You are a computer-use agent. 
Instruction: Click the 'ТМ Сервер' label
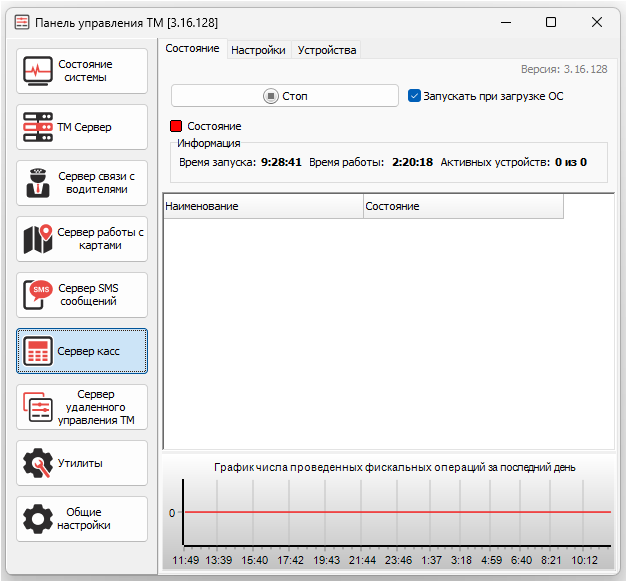(x=84, y=127)
